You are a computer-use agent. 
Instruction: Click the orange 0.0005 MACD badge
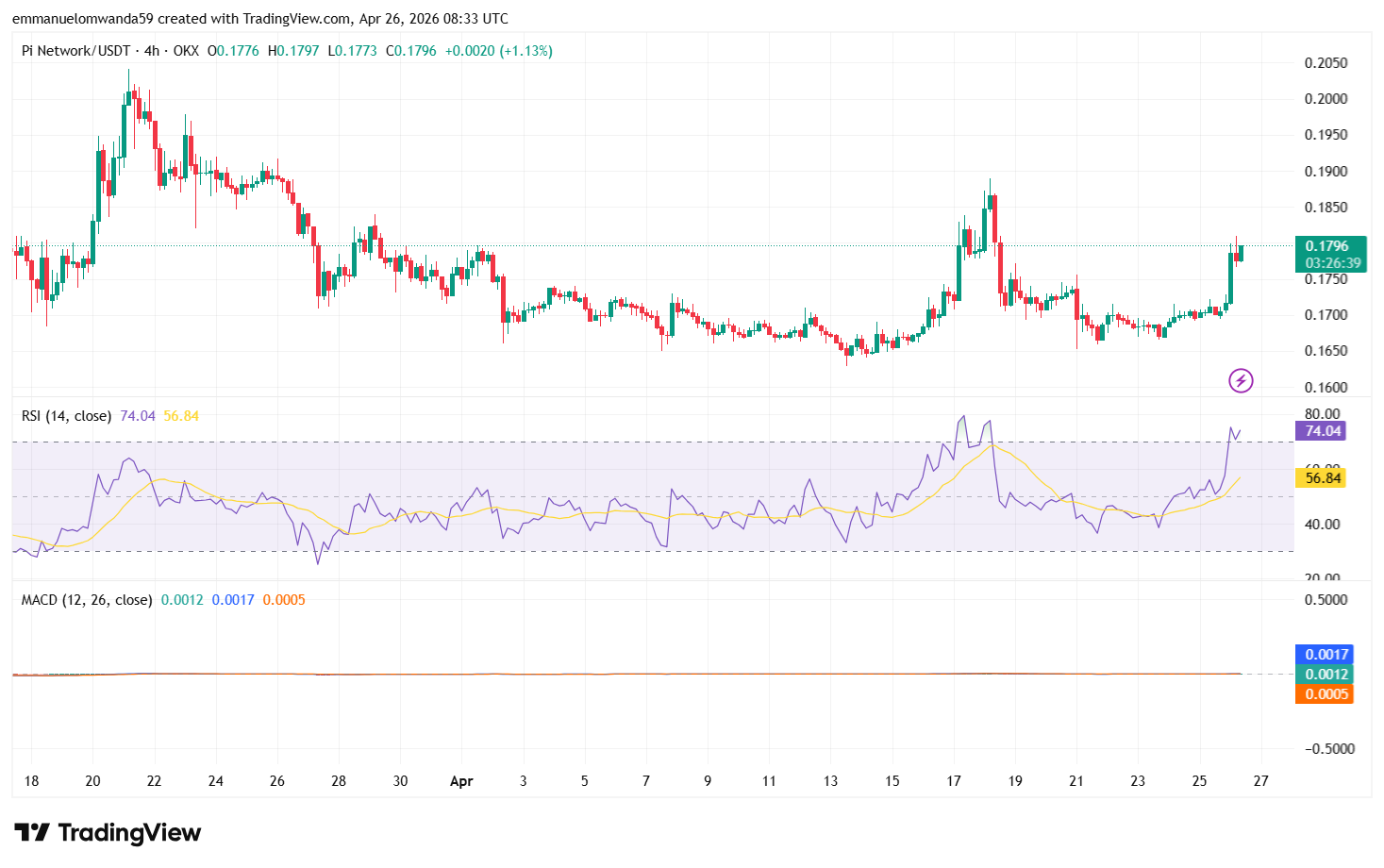coord(1326,694)
